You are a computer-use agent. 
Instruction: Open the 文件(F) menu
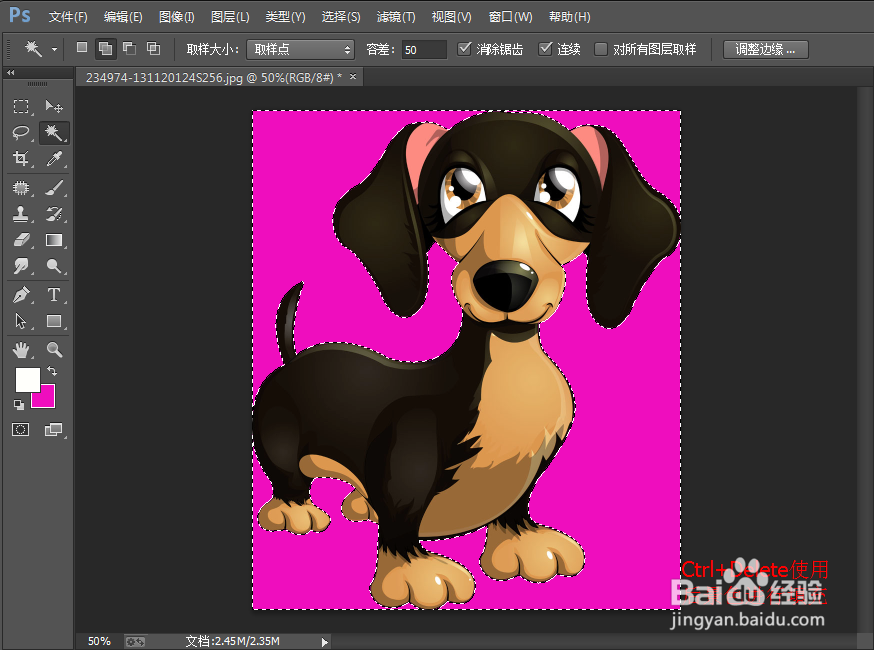point(68,17)
